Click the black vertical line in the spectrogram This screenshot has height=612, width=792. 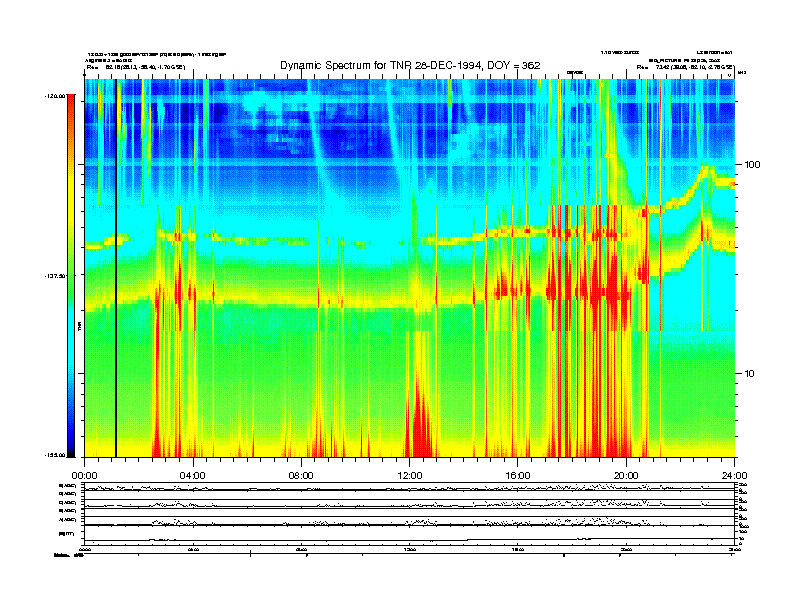coord(116,268)
